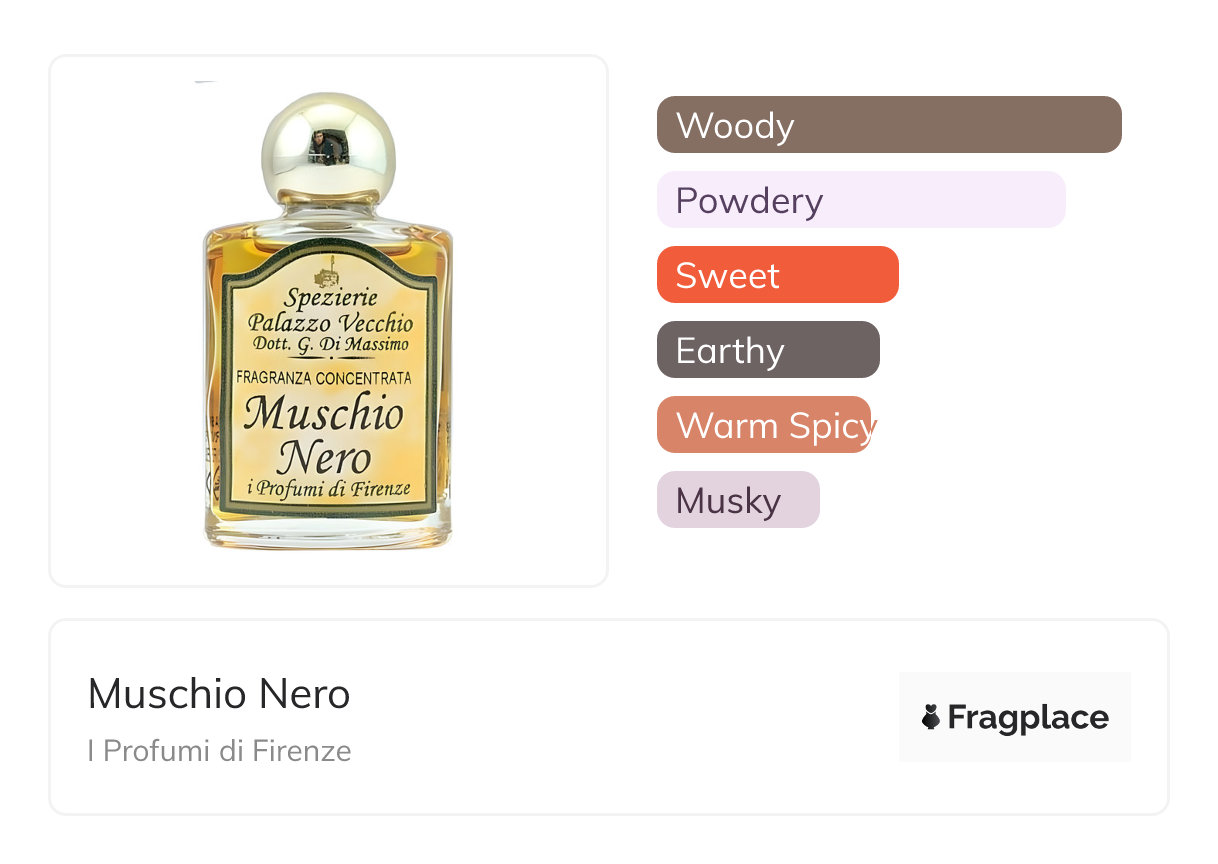
Task: Click the Fragplace wordmark text
Action: point(1028,718)
